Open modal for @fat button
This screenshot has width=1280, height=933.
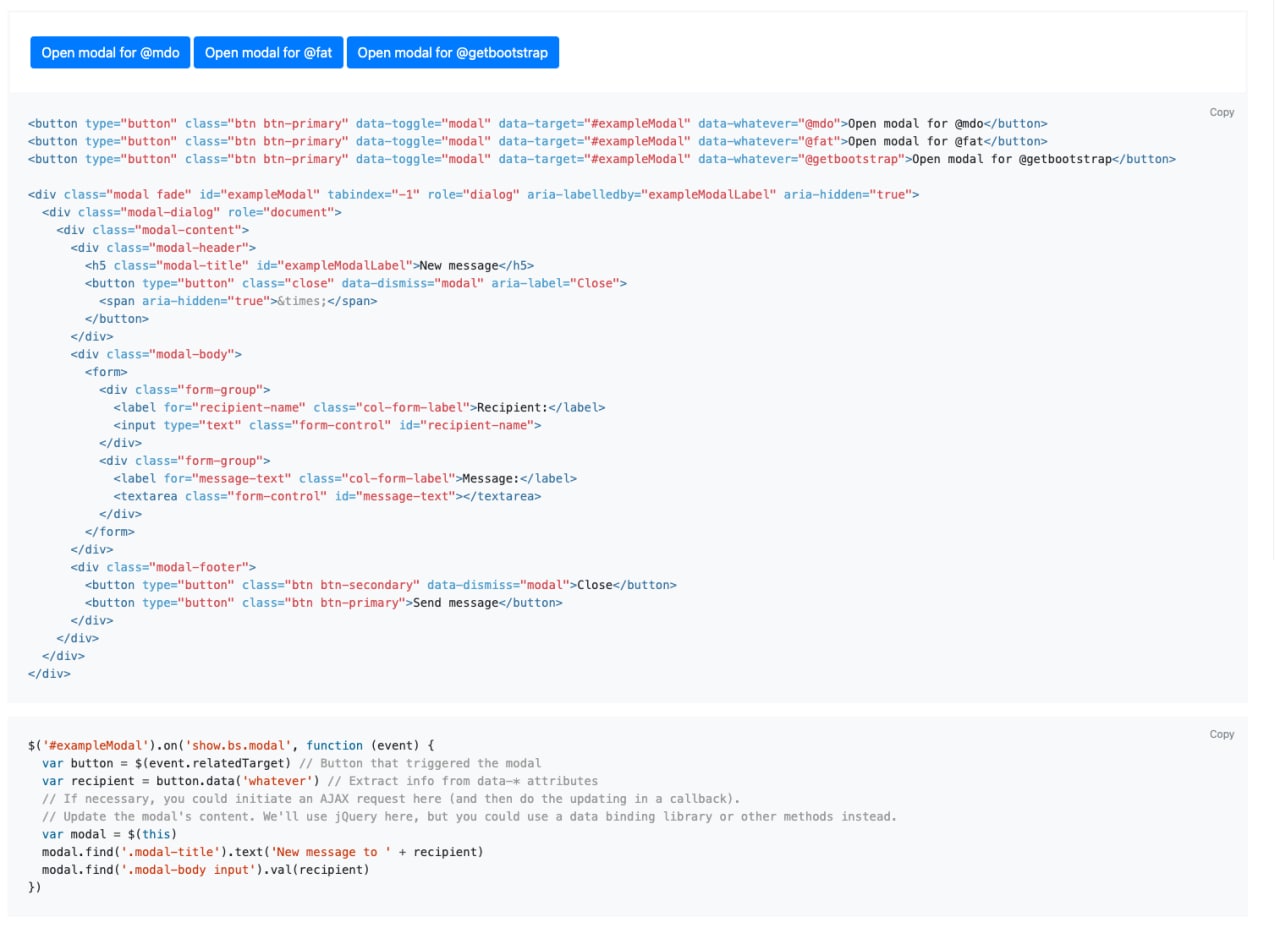[x=268, y=53]
